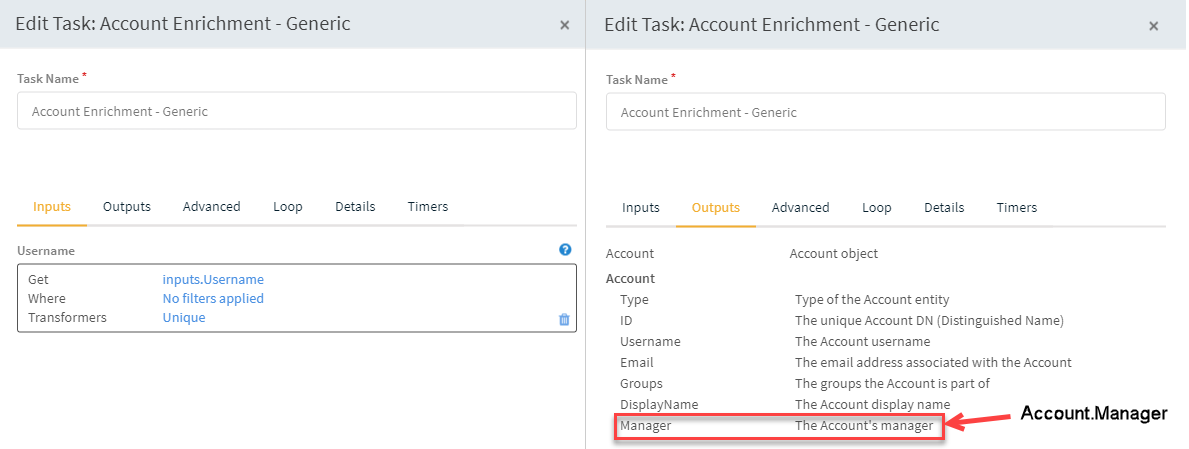Screen dimensions: 1189x449
Task: Open the Details tab in left panel
Action: [355, 207]
